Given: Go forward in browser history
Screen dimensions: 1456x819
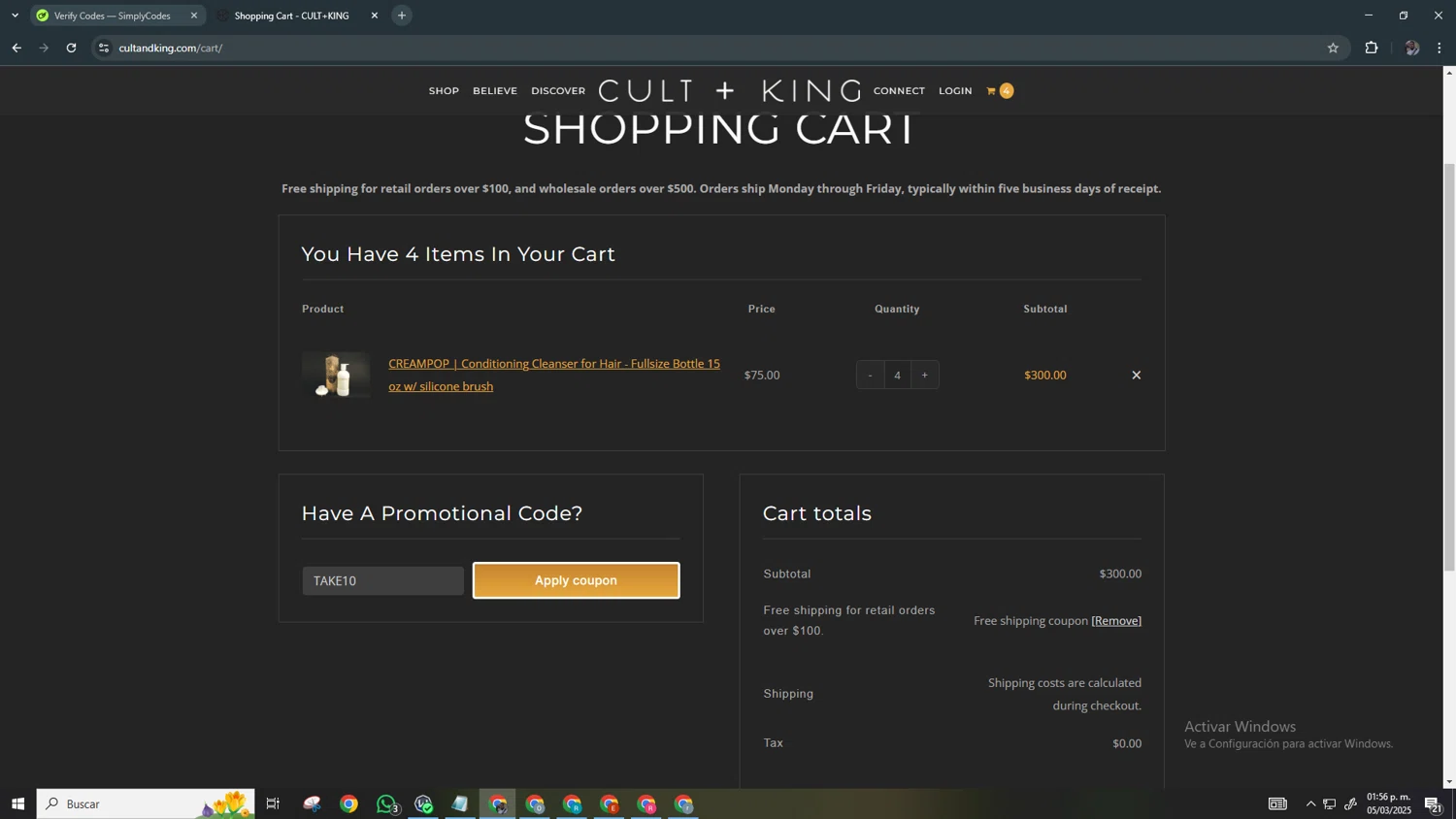Looking at the screenshot, I should [x=44, y=48].
